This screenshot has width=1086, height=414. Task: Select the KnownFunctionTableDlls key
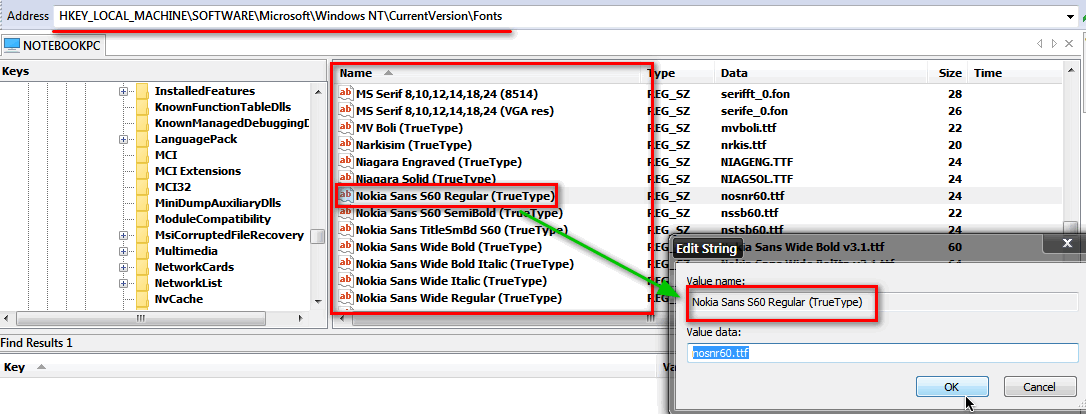click(x=222, y=107)
